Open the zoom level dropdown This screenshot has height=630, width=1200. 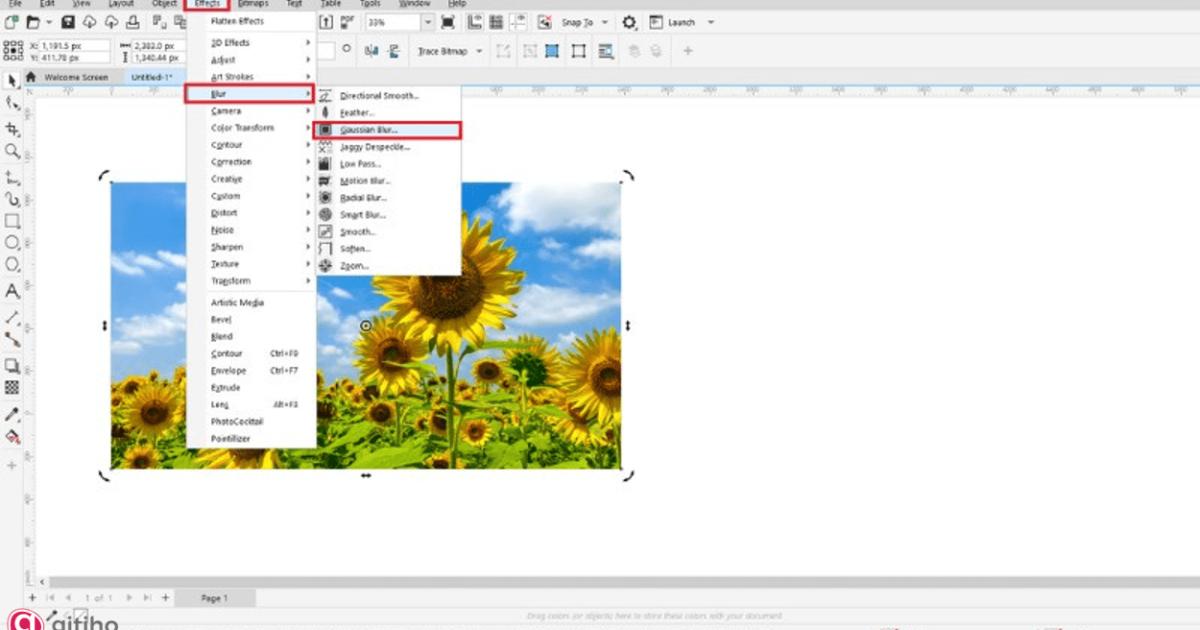coord(428,20)
